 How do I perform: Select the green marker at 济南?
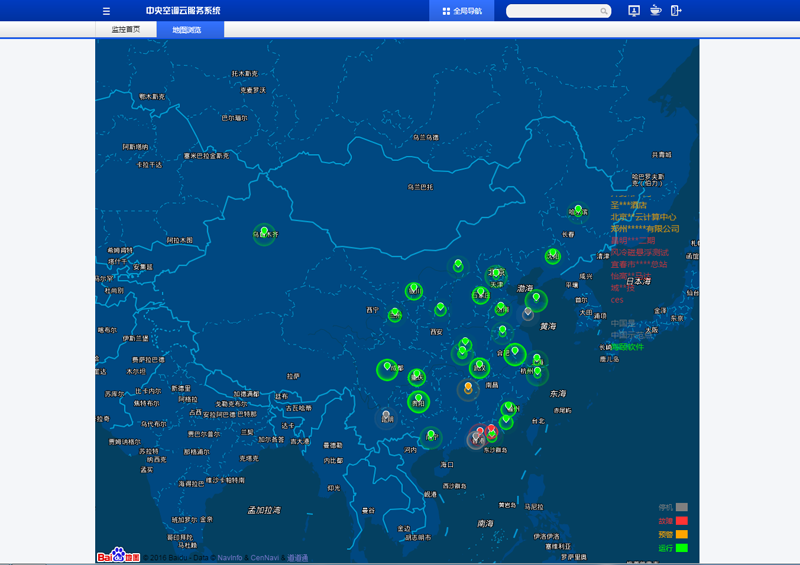point(501,307)
